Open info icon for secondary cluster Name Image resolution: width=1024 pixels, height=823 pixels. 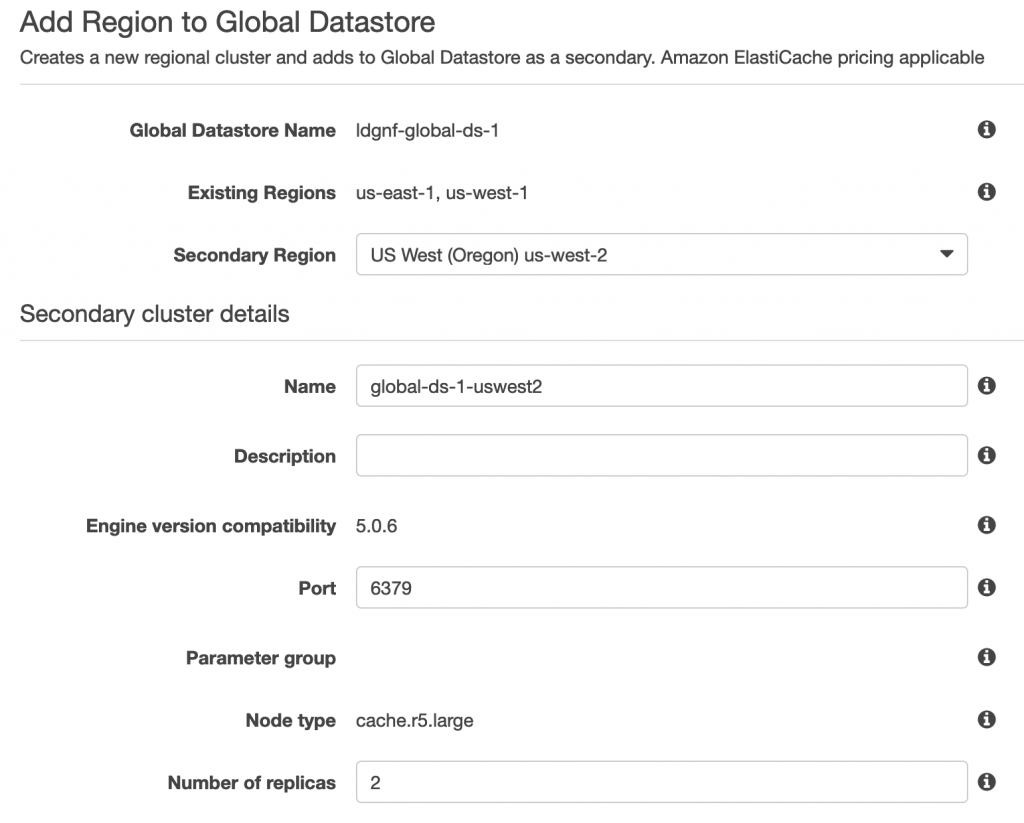point(986,385)
